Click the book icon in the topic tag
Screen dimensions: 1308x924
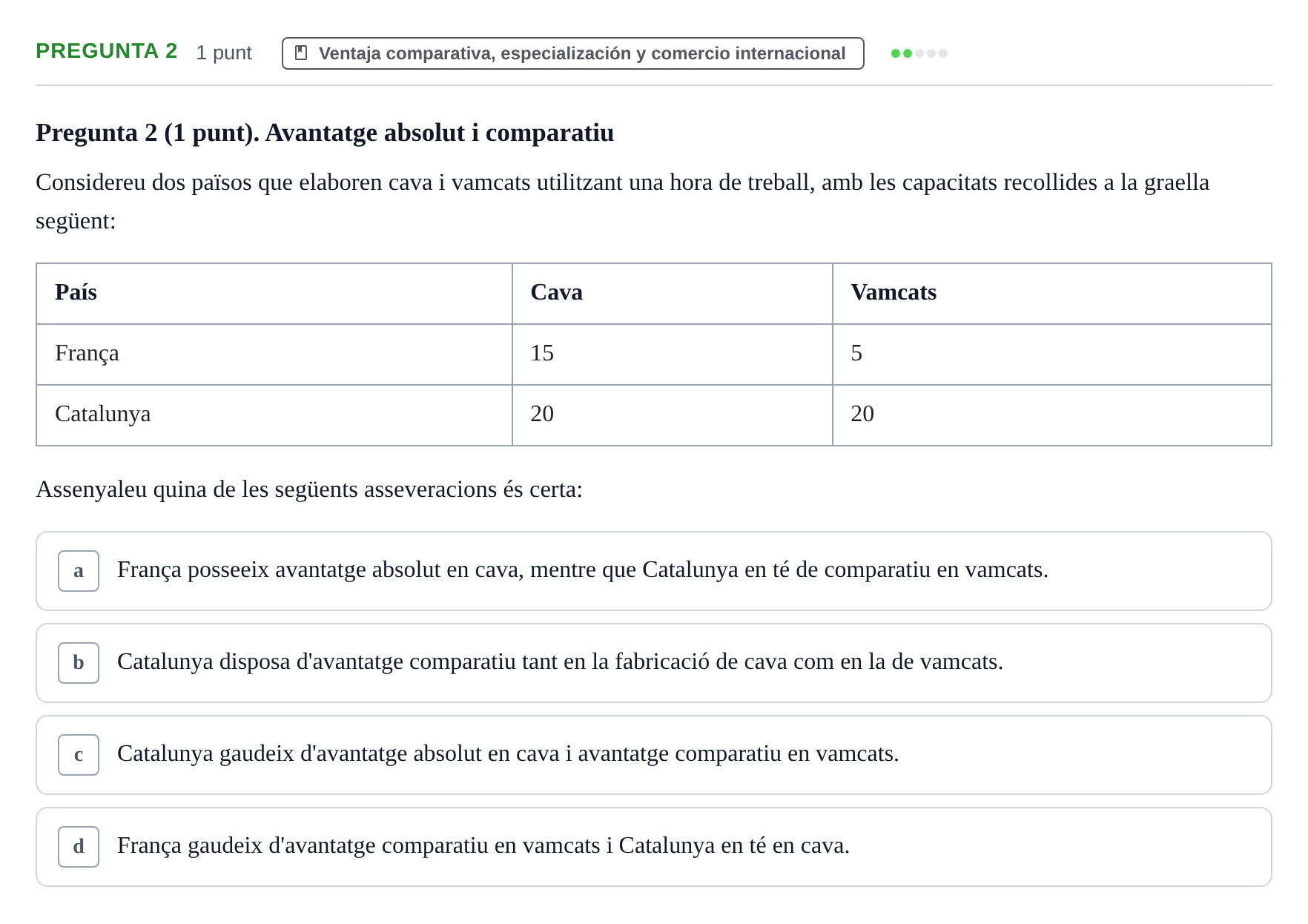click(x=301, y=53)
